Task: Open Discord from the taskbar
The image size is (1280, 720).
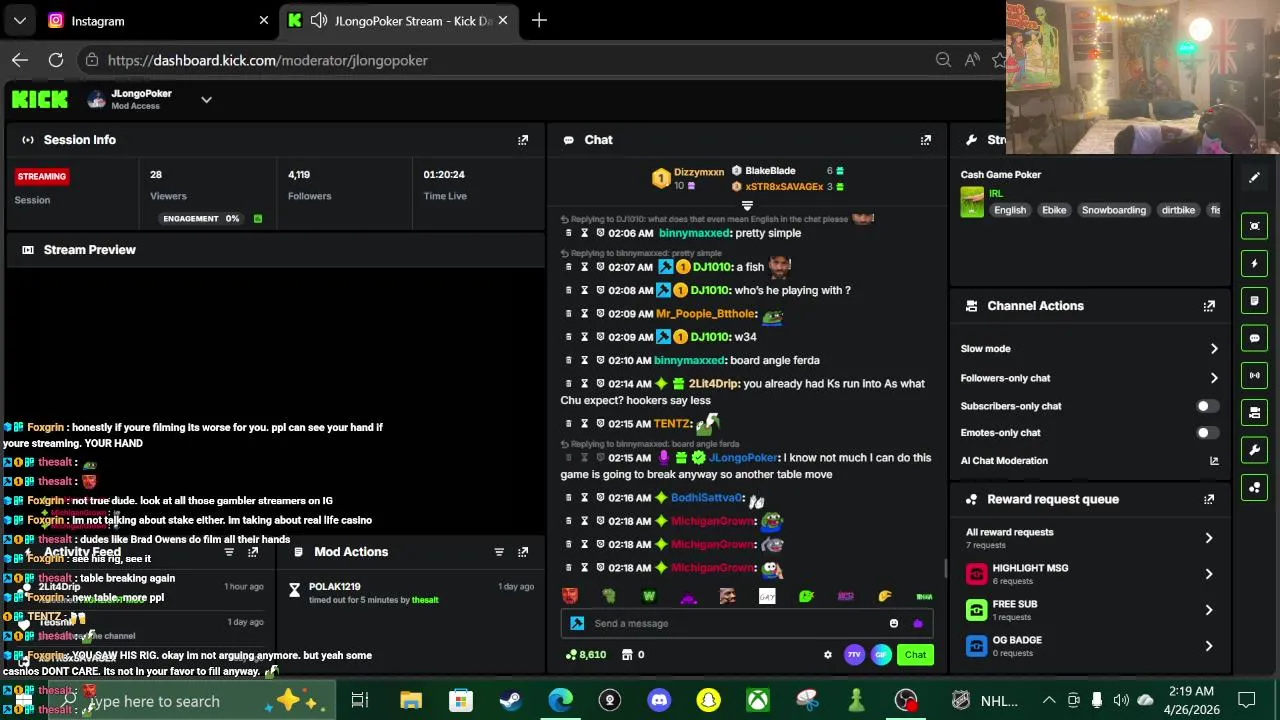Action: [659, 700]
